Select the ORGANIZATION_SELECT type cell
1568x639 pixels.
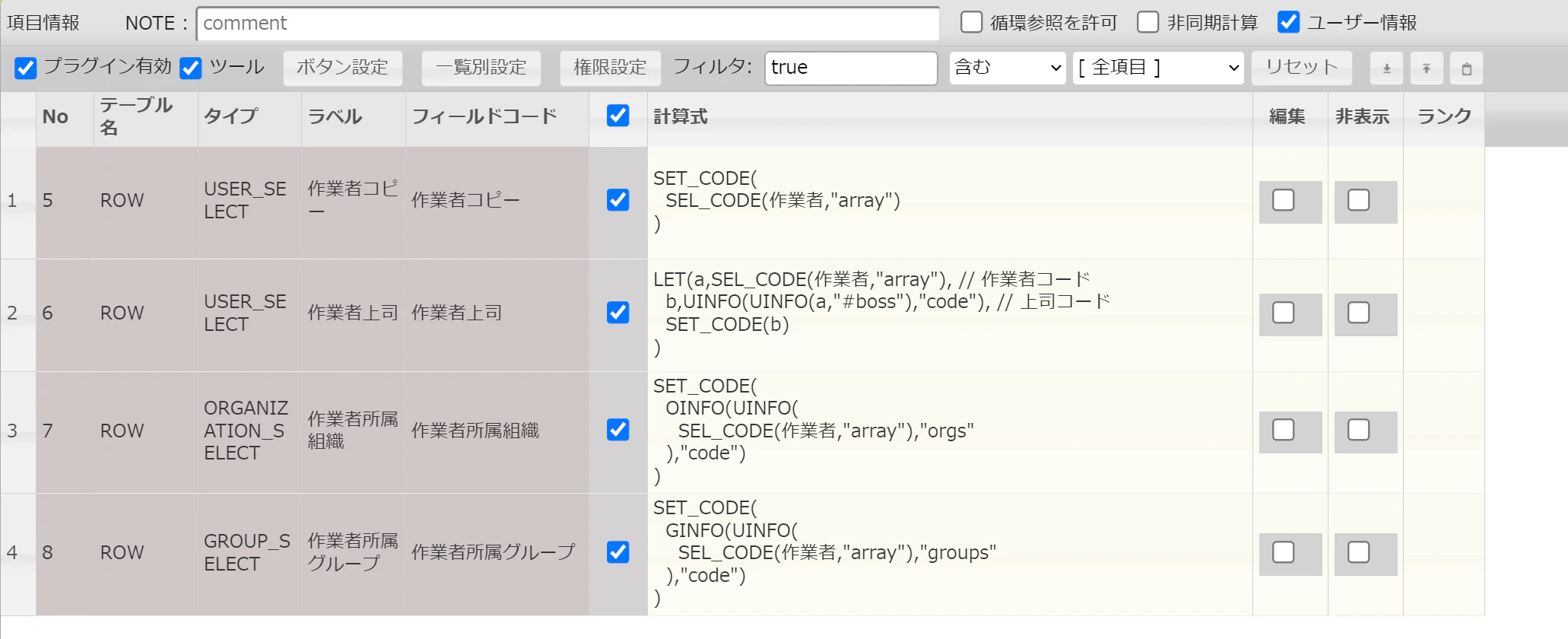coord(249,431)
